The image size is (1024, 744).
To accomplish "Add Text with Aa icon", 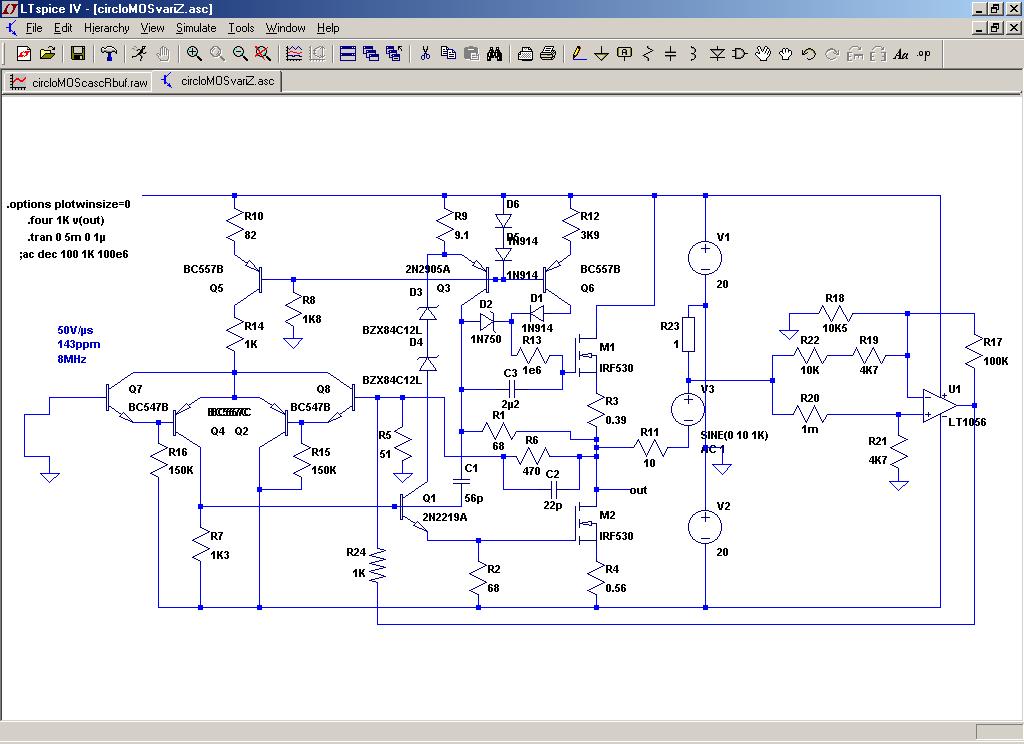I will (x=901, y=54).
